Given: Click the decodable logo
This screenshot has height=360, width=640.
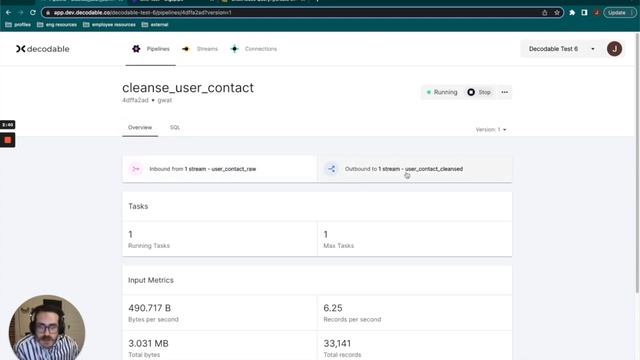Looking at the screenshot, I should 43,49.
